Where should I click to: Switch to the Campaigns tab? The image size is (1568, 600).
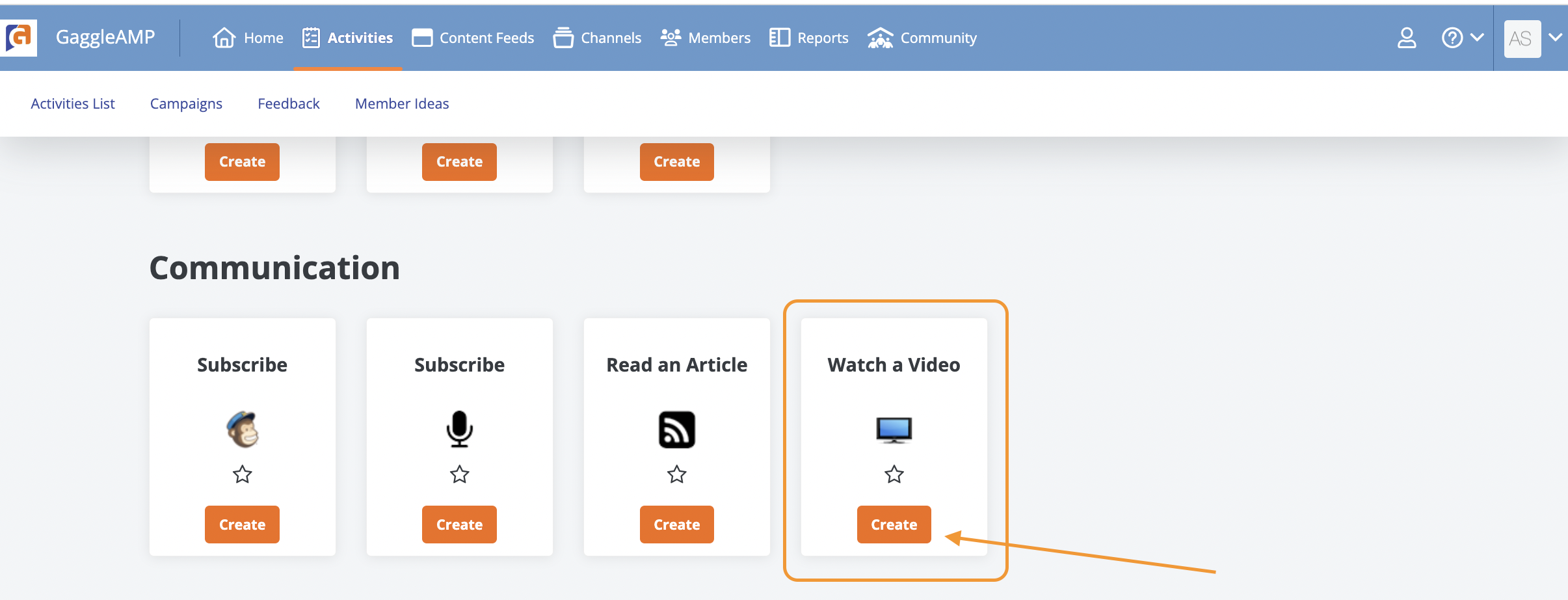[186, 103]
